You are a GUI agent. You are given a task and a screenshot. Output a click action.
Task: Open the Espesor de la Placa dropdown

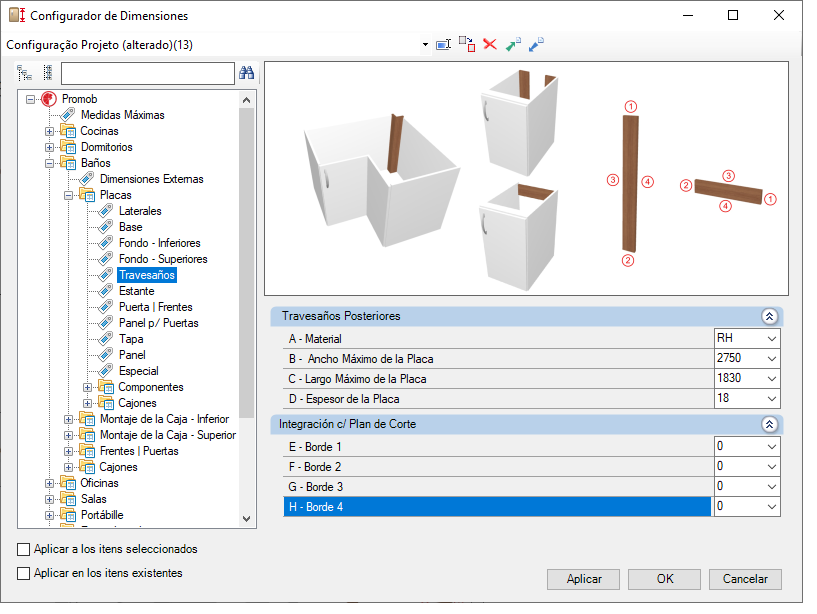click(772, 399)
